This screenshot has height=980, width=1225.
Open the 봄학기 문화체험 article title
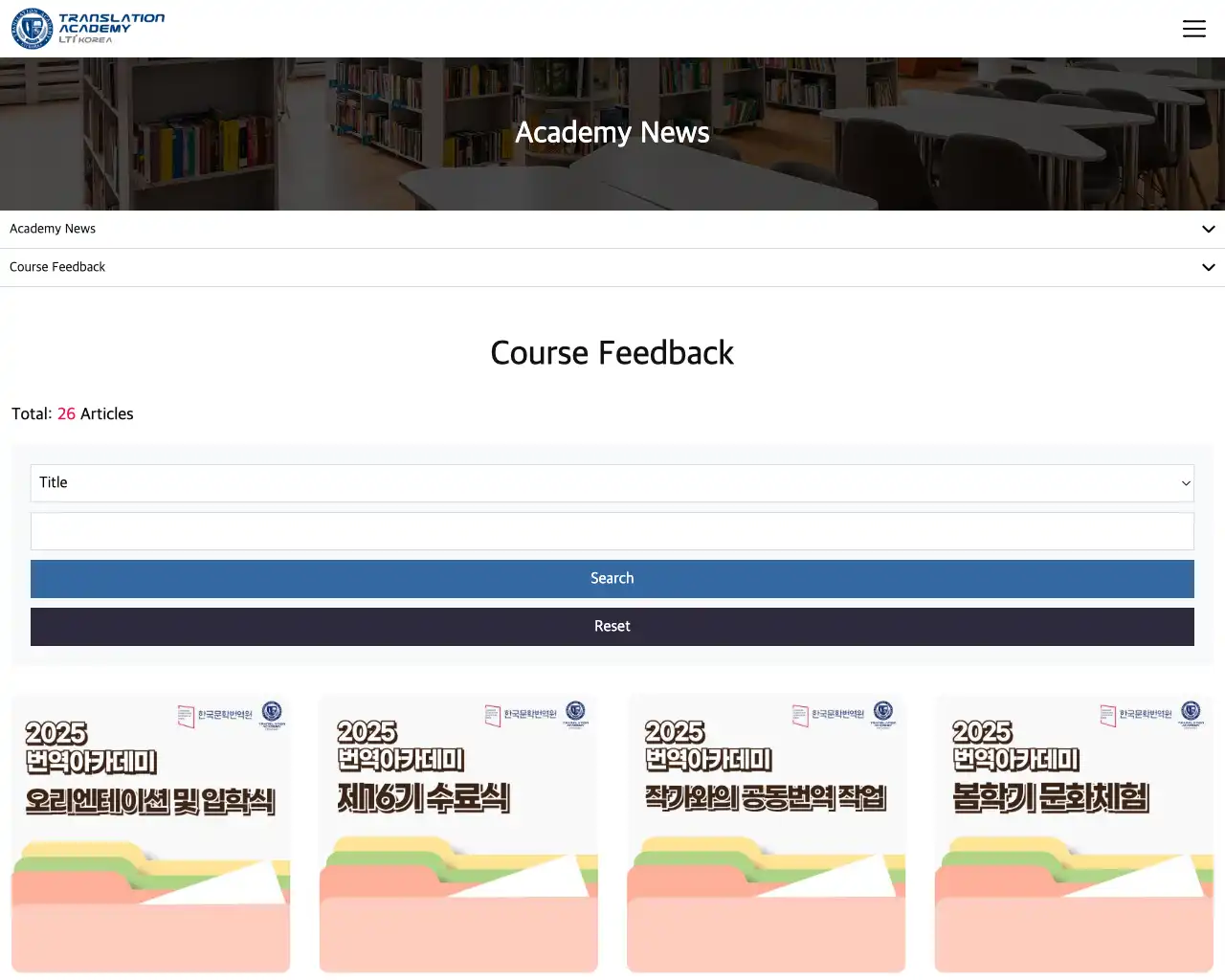[1051, 798]
